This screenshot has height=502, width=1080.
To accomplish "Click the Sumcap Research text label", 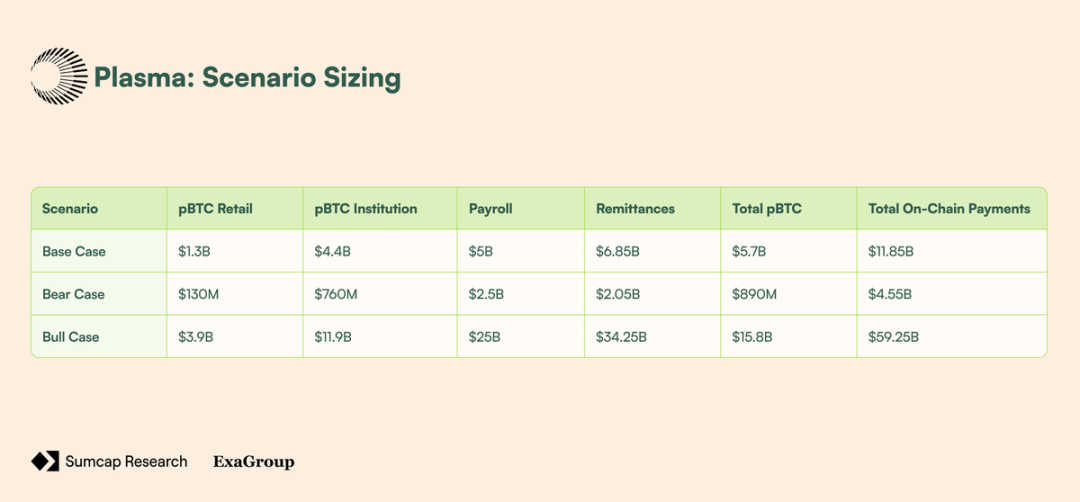I will pyautogui.click(x=126, y=461).
